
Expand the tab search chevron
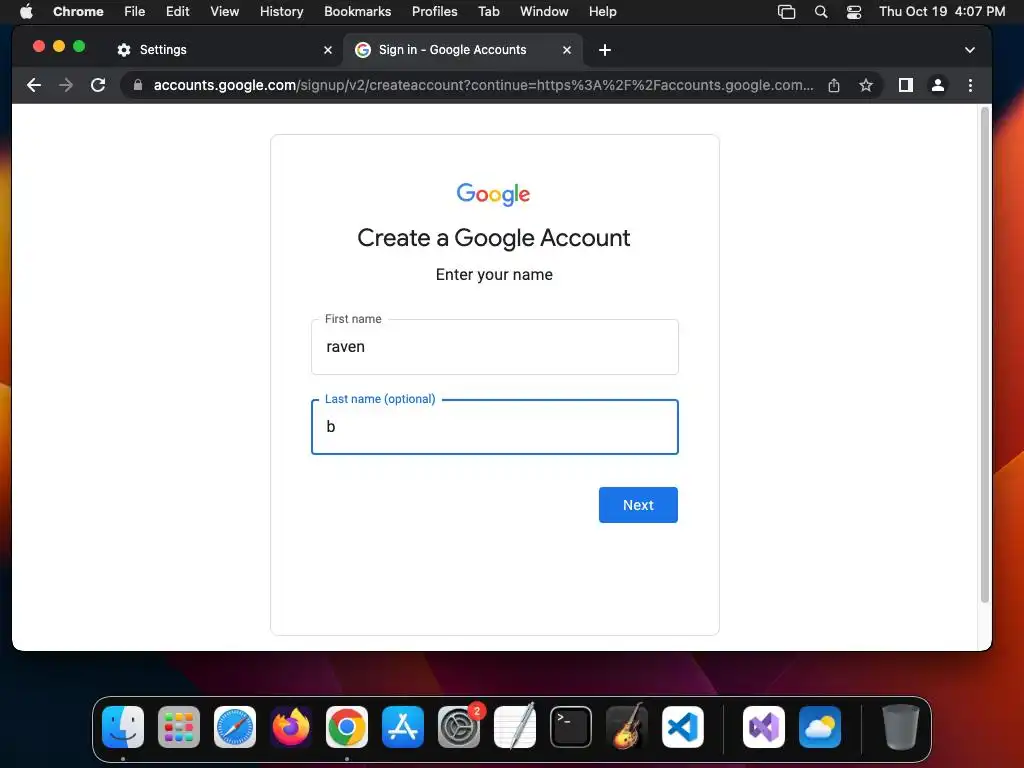coord(970,50)
